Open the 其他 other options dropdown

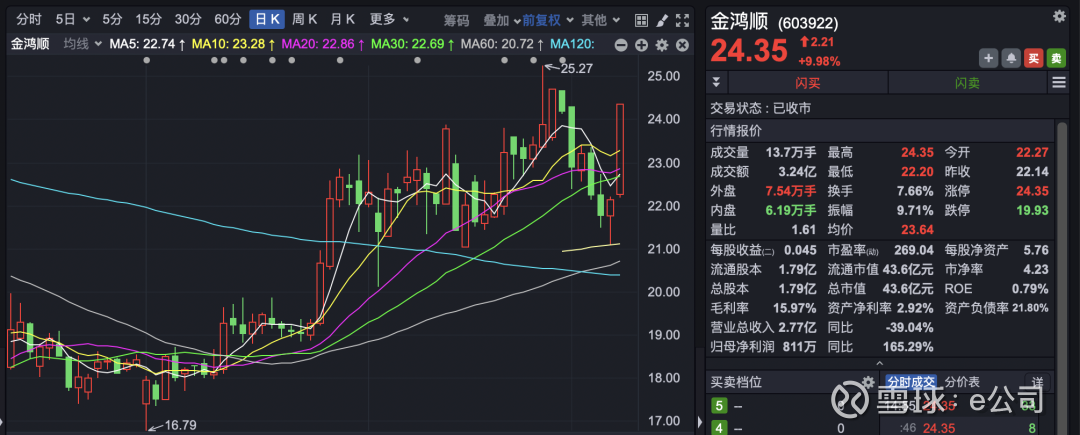coord(601,20)
